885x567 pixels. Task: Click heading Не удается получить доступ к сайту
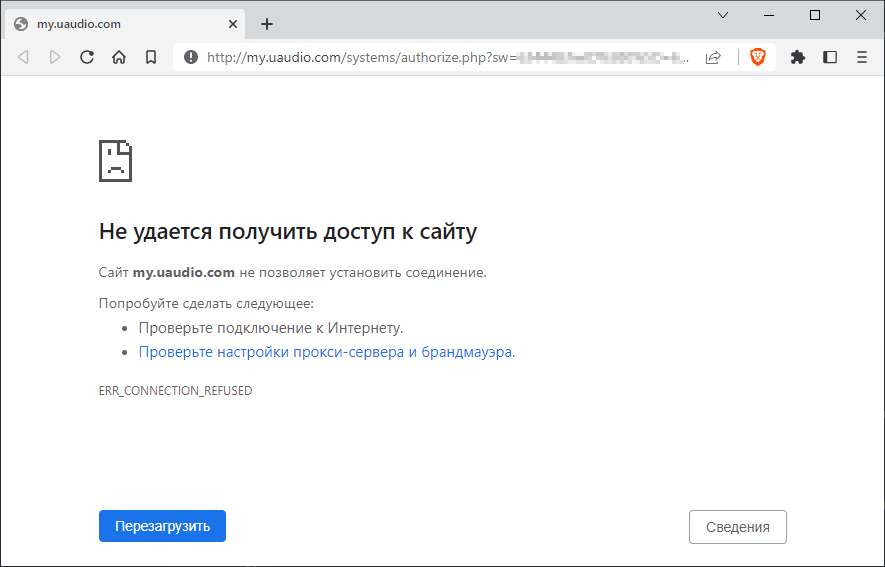288,232
